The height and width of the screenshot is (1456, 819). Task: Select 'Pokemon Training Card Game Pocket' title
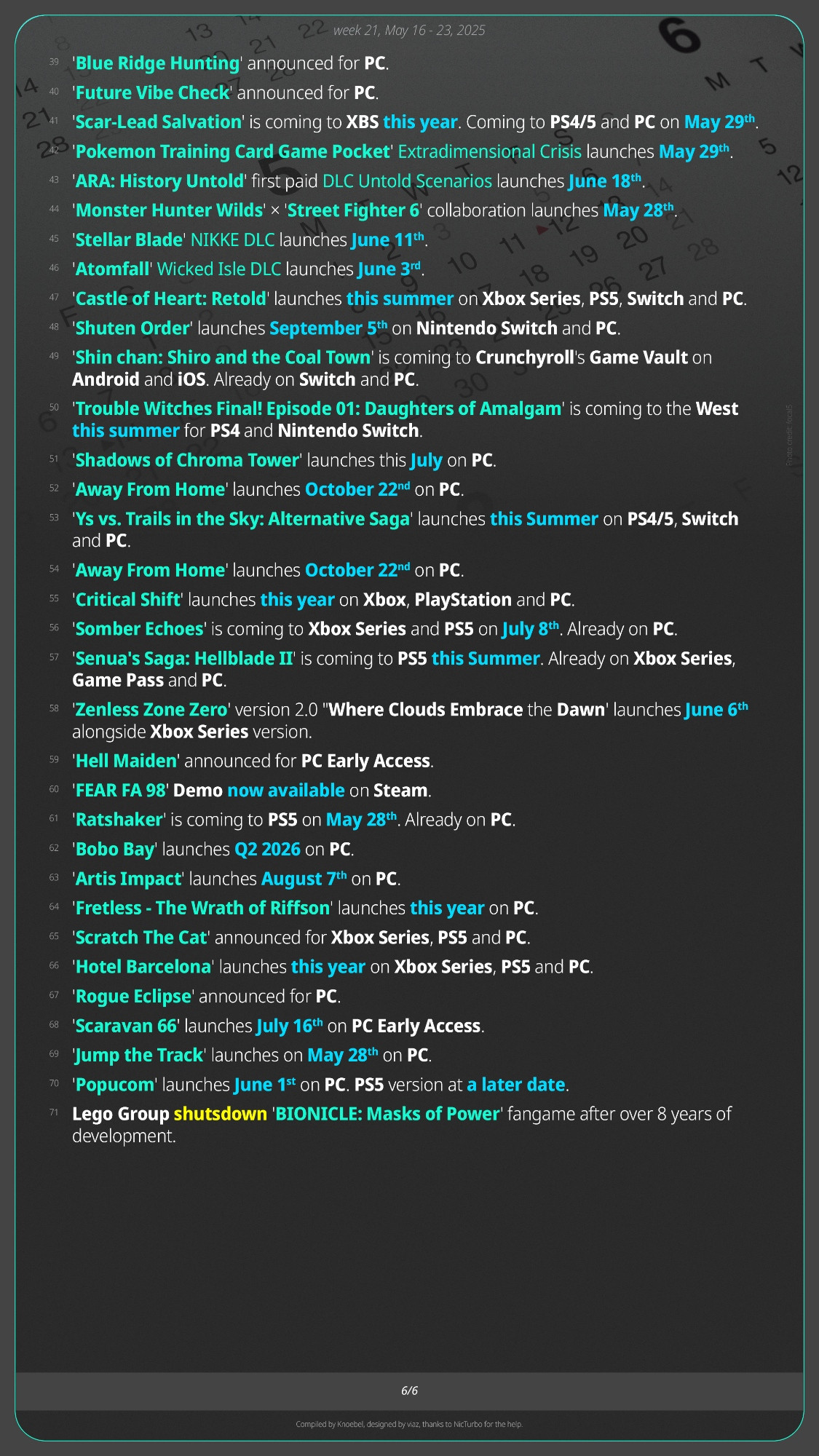(233, 151)
